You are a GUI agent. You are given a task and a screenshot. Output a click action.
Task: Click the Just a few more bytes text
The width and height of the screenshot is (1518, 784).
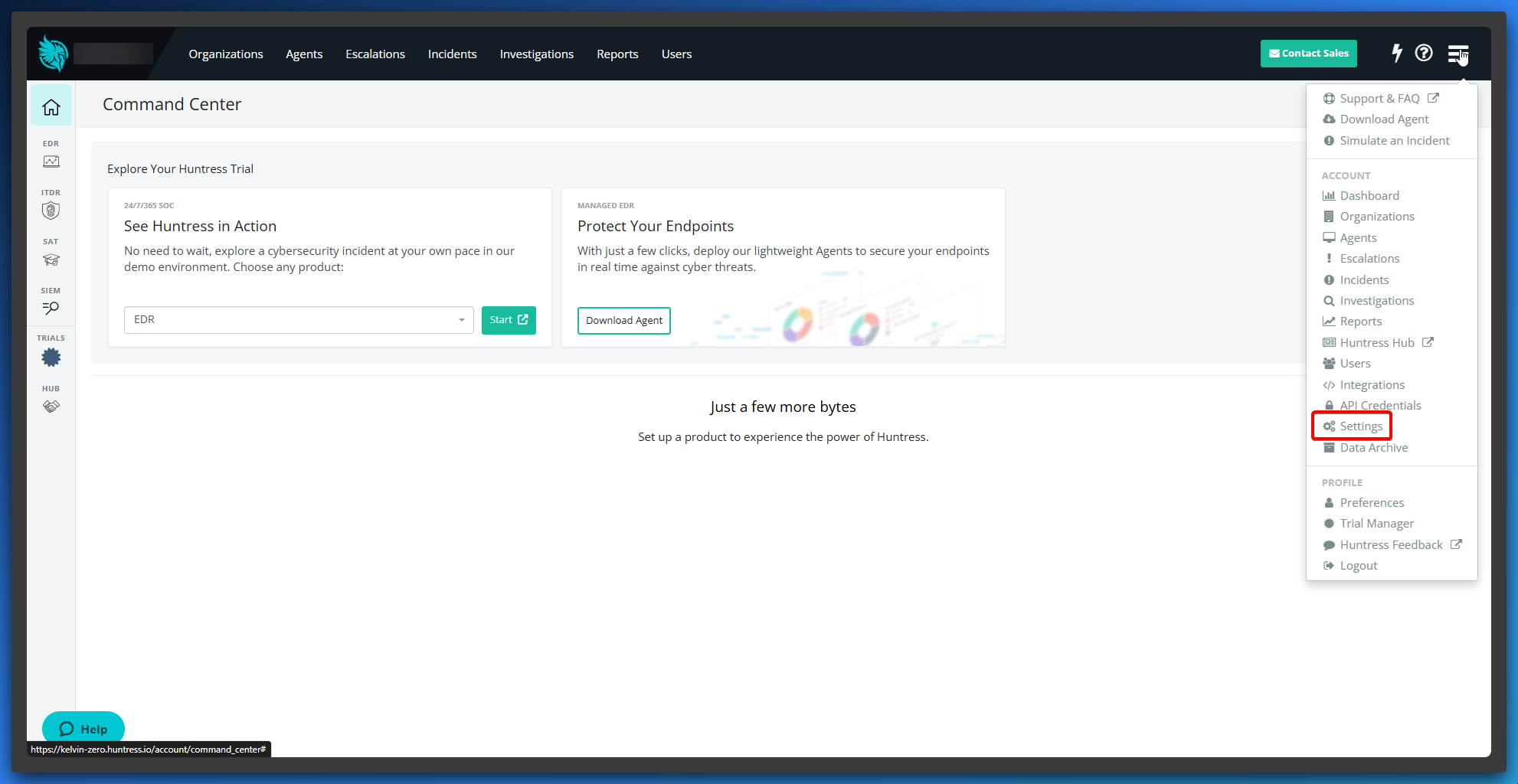coord(783,407)
